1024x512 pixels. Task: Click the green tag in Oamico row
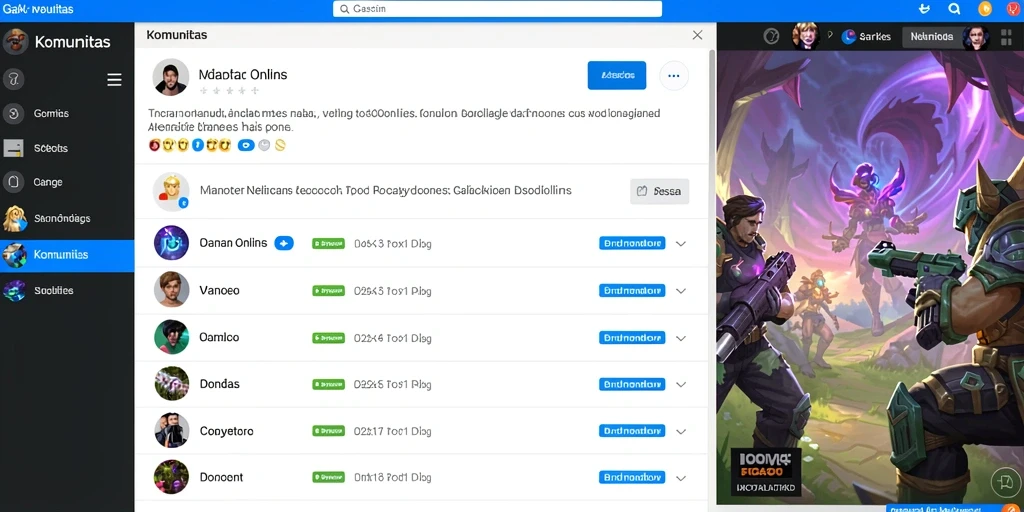pyautogui.click(x=328, y=338)
